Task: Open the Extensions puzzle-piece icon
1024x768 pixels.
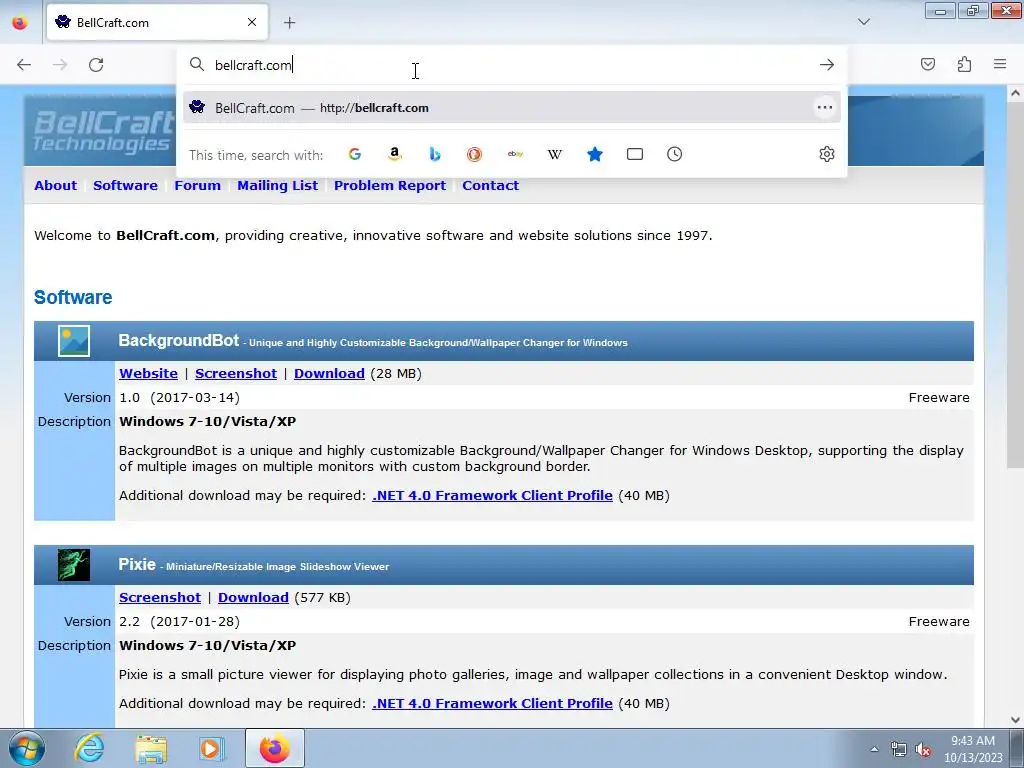Action: 964,64
